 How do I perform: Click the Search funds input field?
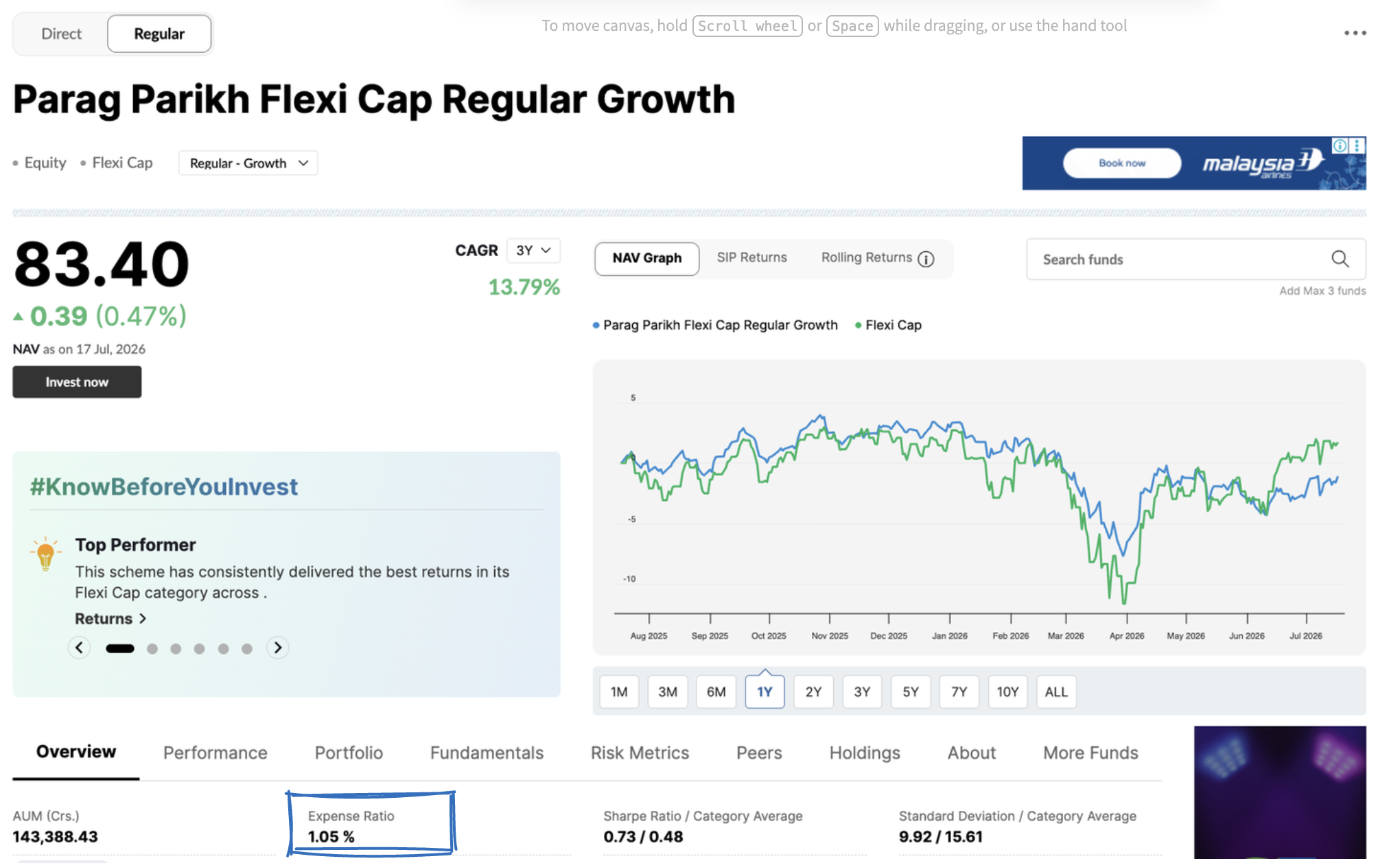pos(1195,259)
